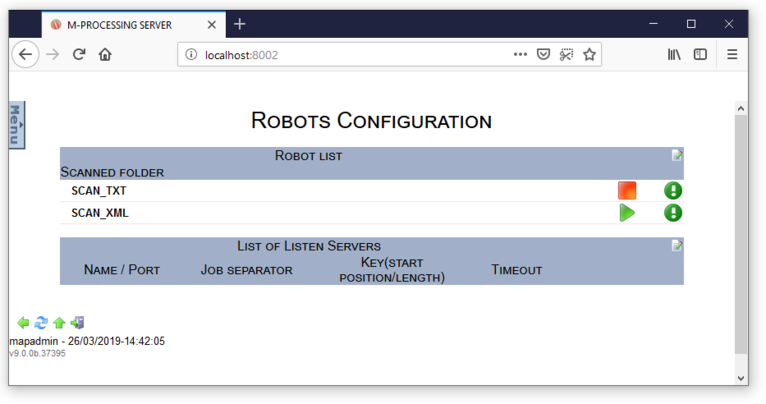Open the page actions three-dot menu

tap(520, 55)
